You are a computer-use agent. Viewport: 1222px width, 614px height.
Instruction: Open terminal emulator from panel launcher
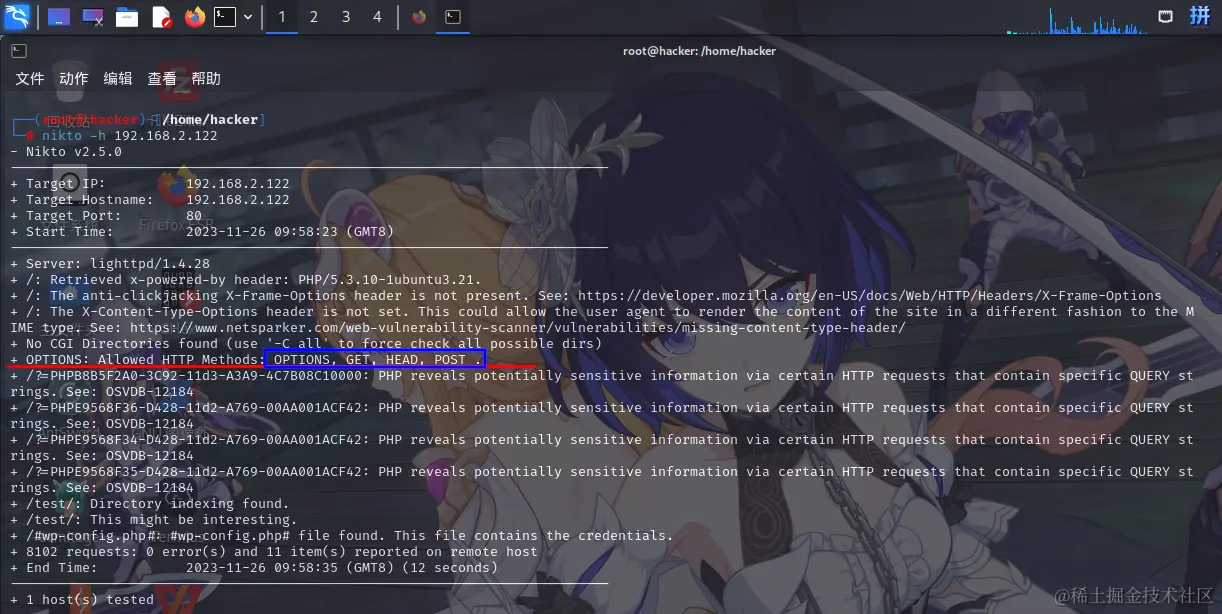pos(226,17)
